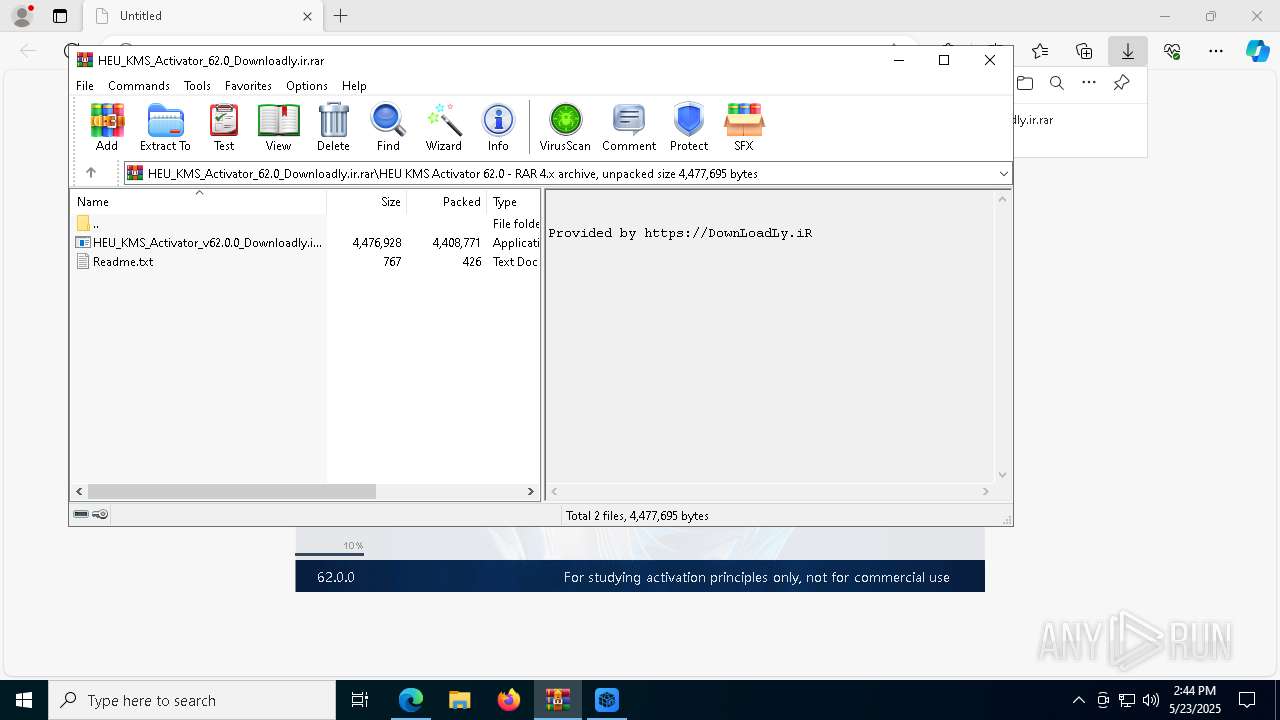
Task: Sort files by Type column
Action: pyautogui.click(x=514, y=202)
